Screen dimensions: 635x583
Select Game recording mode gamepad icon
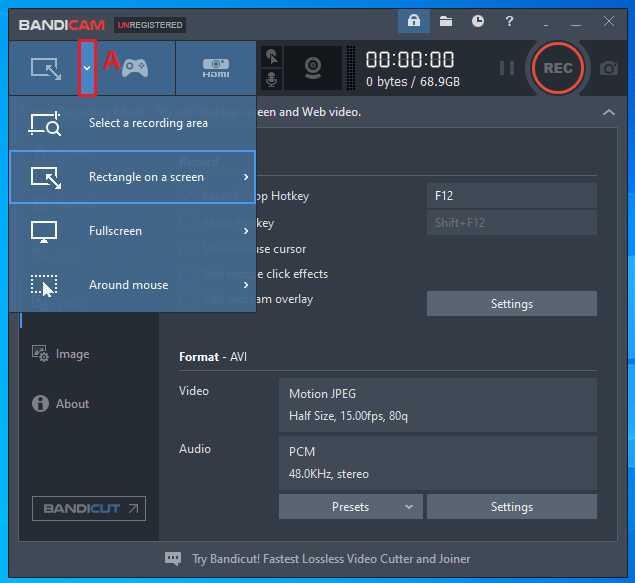(x=135, y=67)
